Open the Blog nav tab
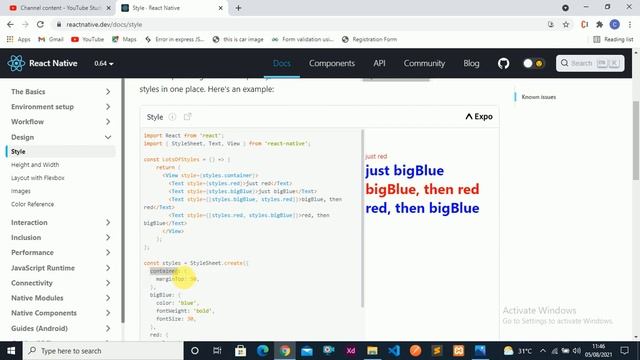 pos(471,63)
